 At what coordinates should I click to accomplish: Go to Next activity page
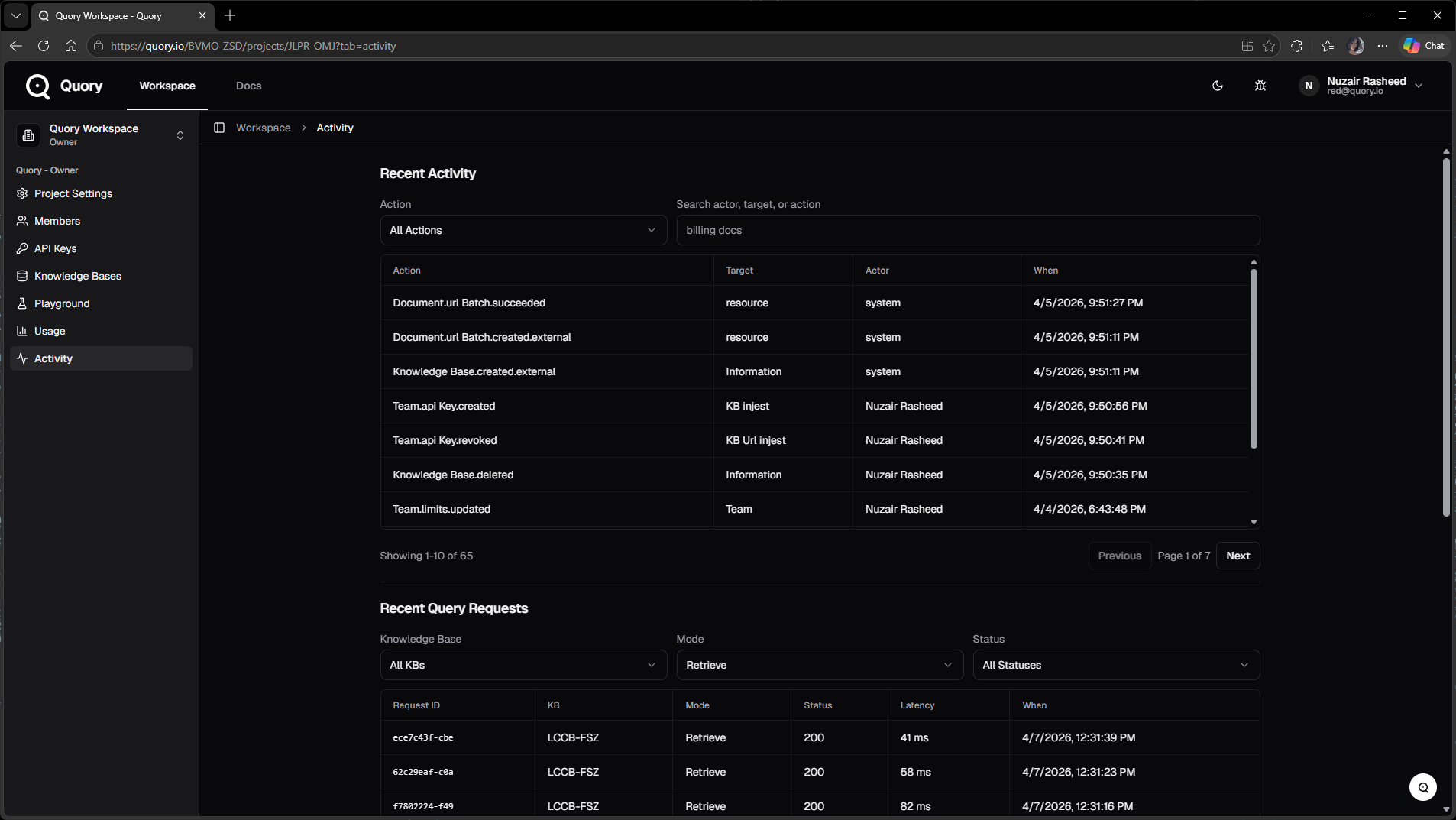point(1238,556)
